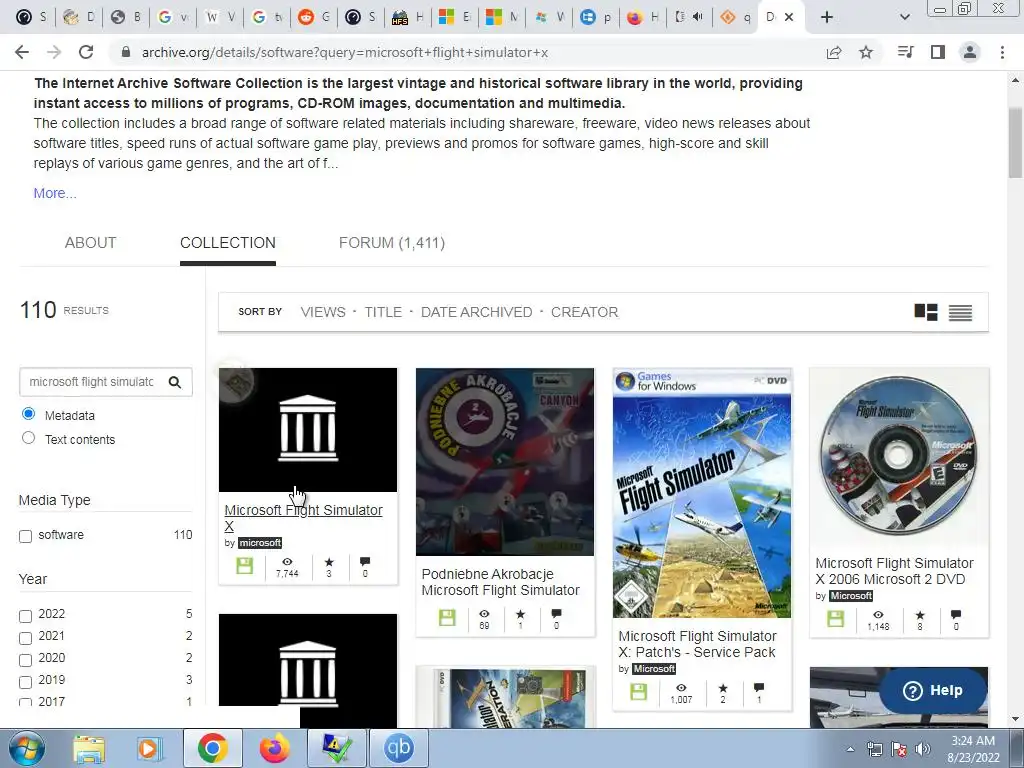The image size is (1024, 768).
Task: Show hidden system tray icons
Action: [x=850, y=749]
